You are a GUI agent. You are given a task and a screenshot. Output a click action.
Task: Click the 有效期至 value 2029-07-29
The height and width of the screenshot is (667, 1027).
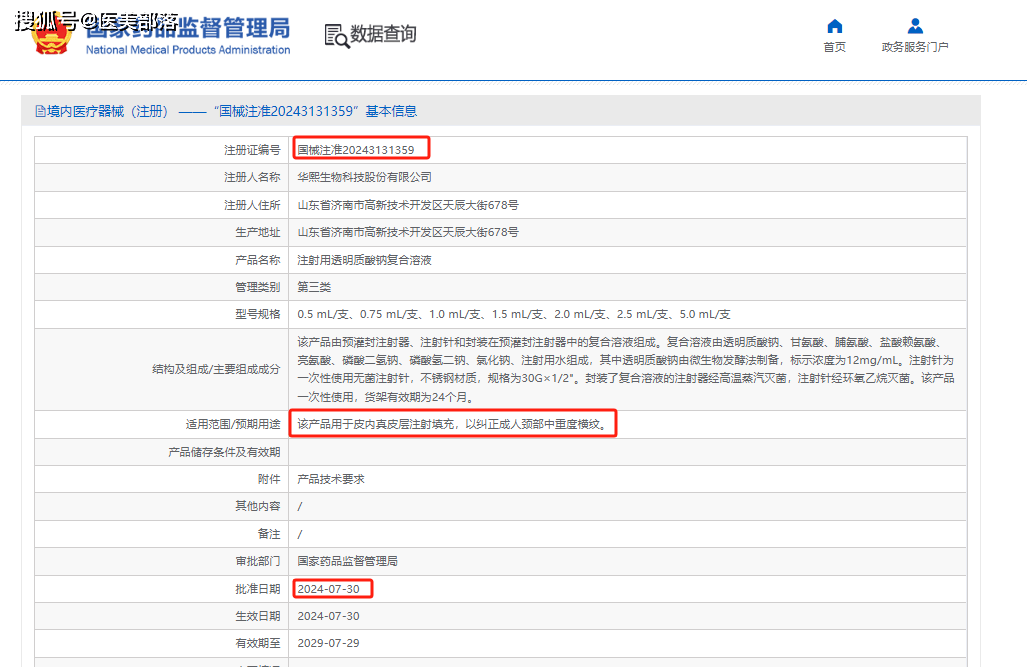329,643
